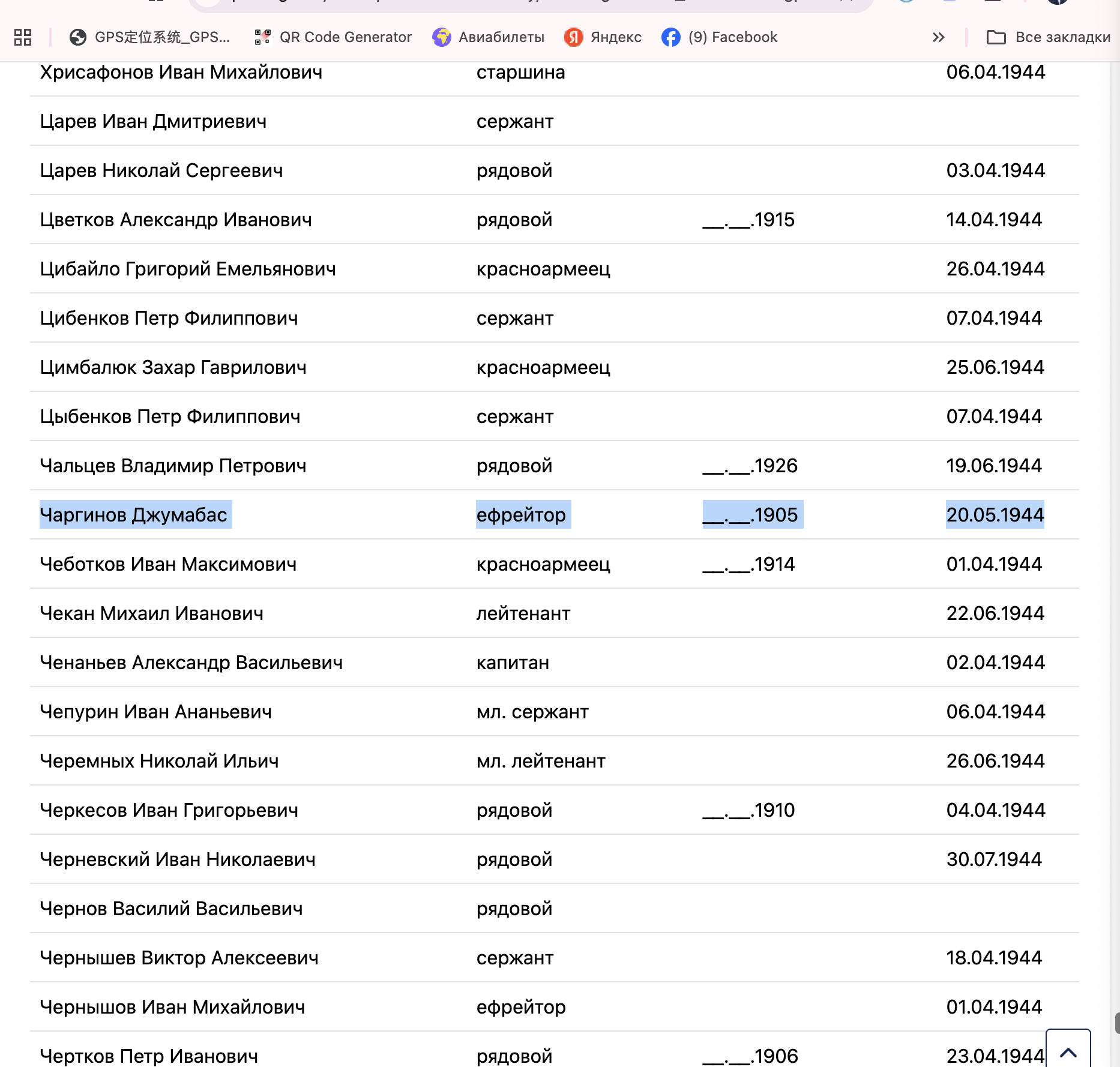Click the date 25.06.1944 in Цимбалюк row

click(995, 367)
